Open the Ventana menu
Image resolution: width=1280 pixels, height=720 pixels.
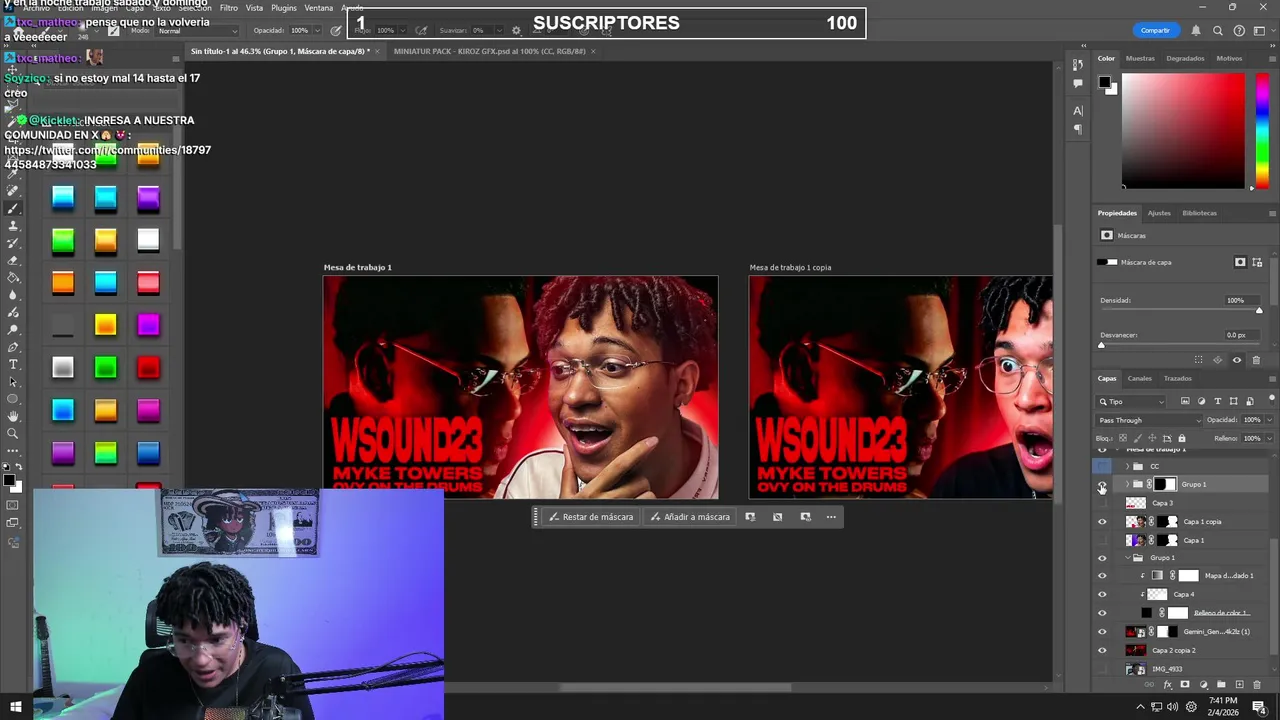click(318, 8)
